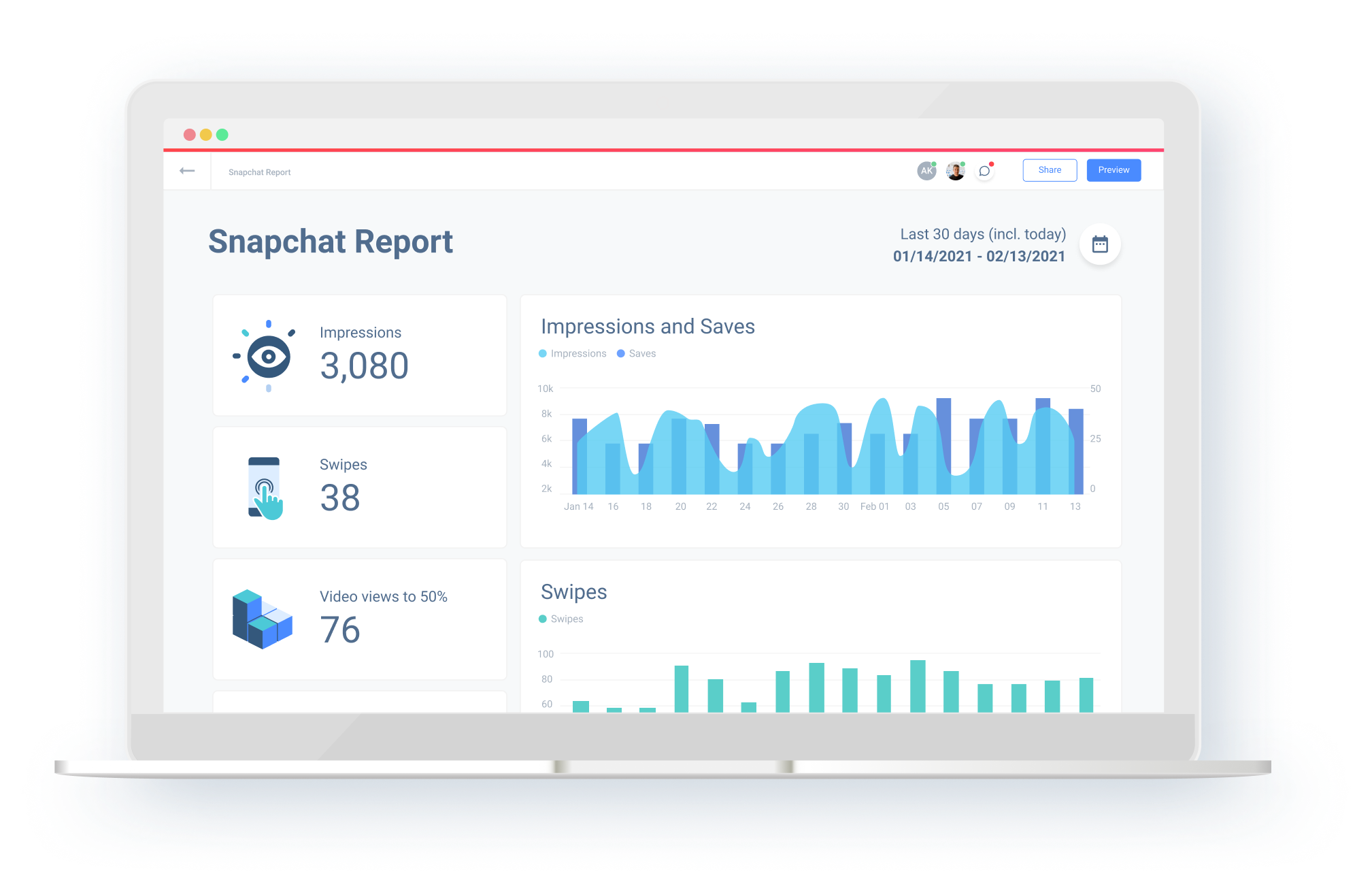The height and width of the screenshot is (880, 1372).
Task: Click the Share button
Action: 1049,170
